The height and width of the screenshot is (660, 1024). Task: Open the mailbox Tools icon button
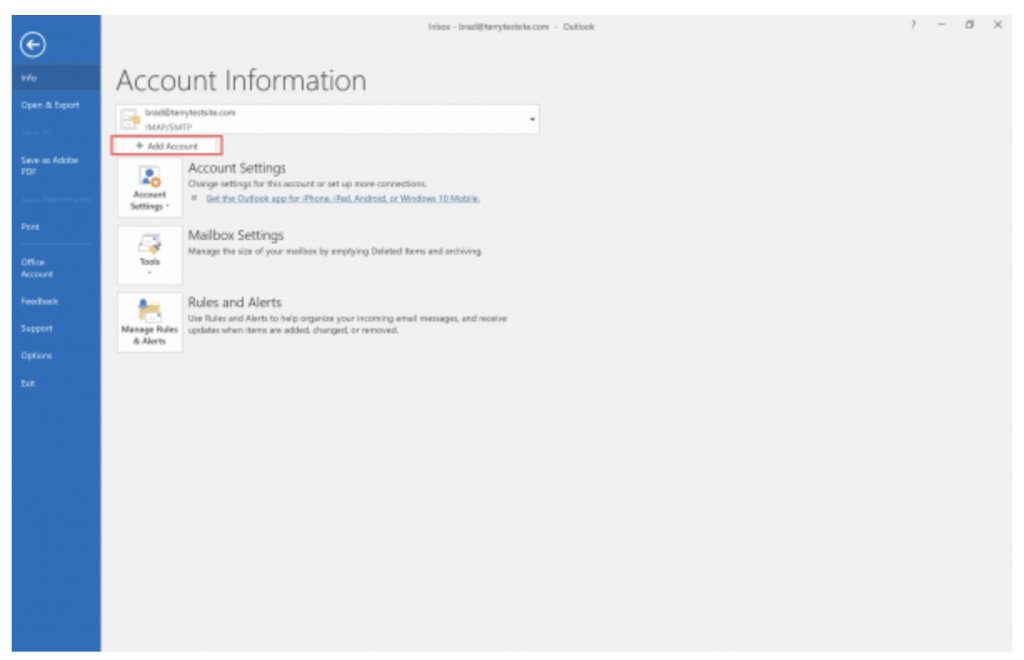pyautogui.click(x=150, y=255)
